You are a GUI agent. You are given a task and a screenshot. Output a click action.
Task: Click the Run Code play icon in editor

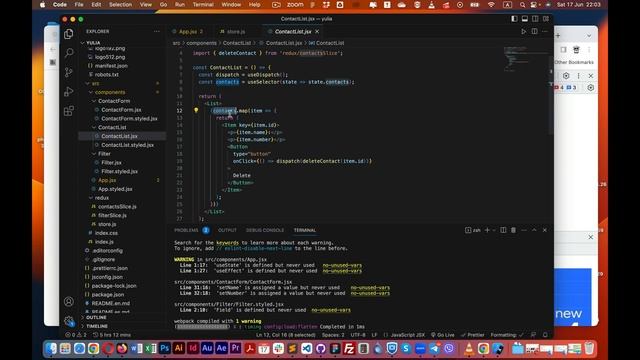click(x=523, y=31)
